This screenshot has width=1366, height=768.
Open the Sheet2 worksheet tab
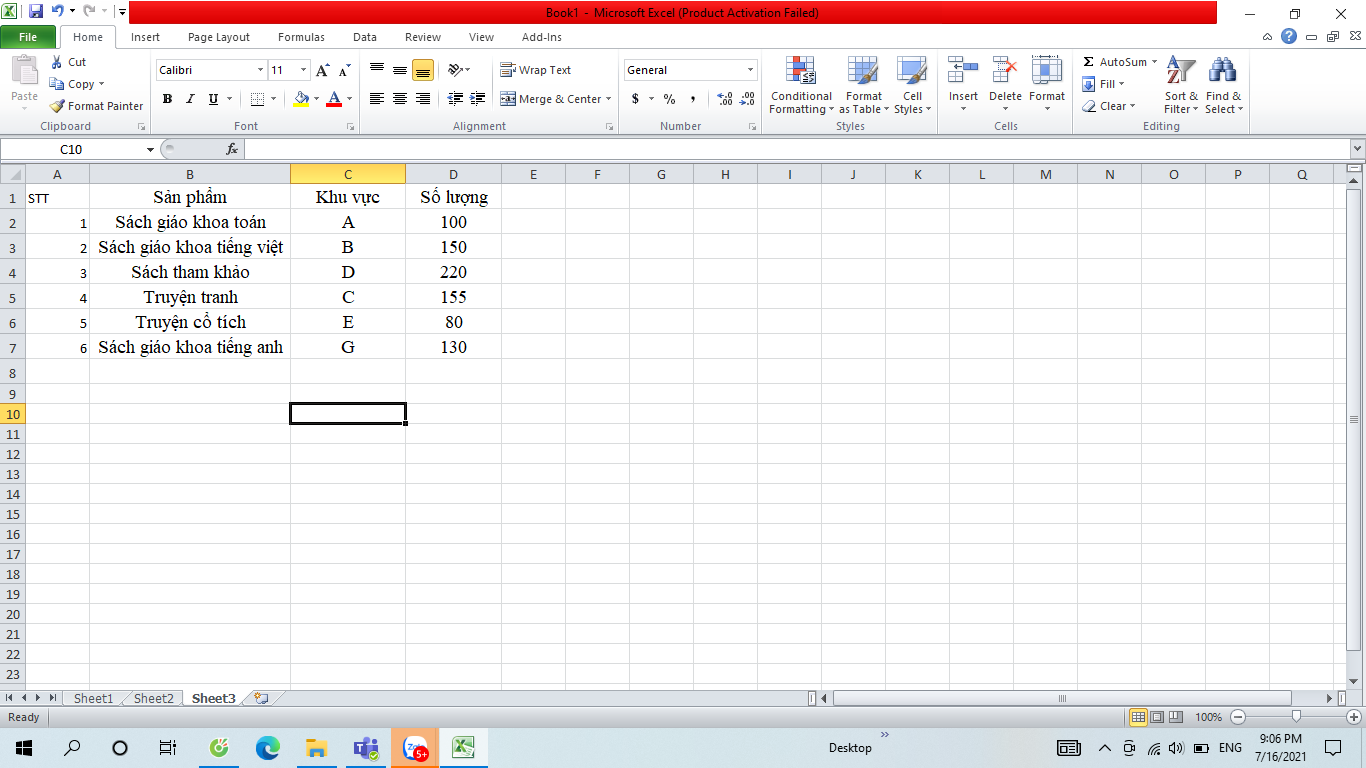point(154,698)
